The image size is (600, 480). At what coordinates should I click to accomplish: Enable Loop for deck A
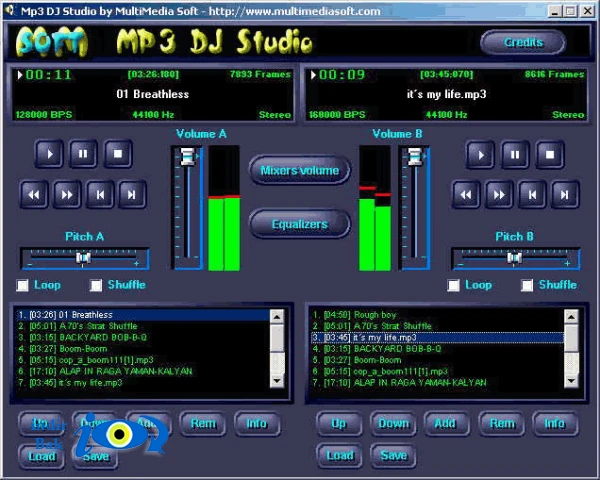pyautogui.click(x=22, y=285)
